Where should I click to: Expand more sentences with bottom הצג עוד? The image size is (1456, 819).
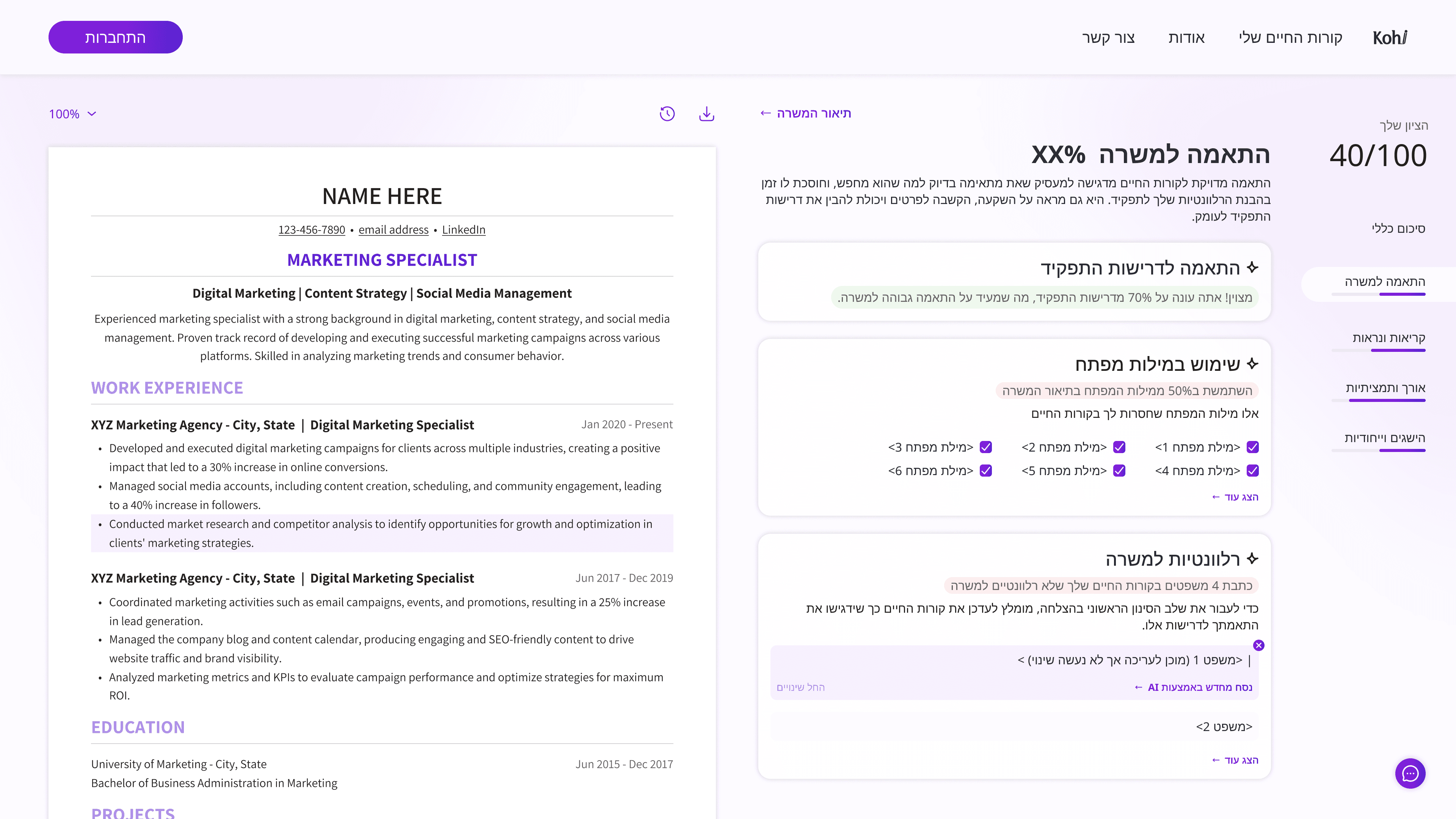pos(1235,760)
